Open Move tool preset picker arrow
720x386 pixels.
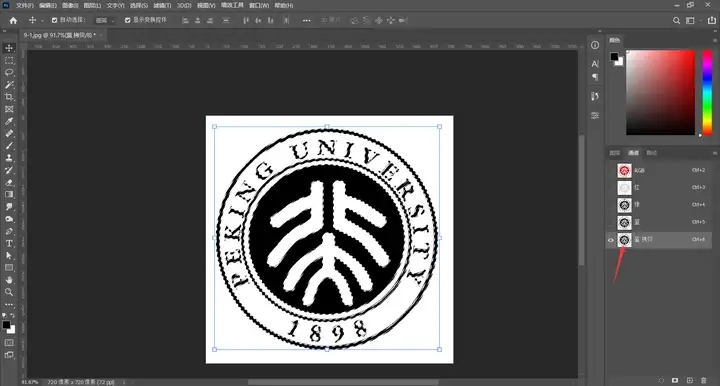pyautogui.click(x=42, y=20)
